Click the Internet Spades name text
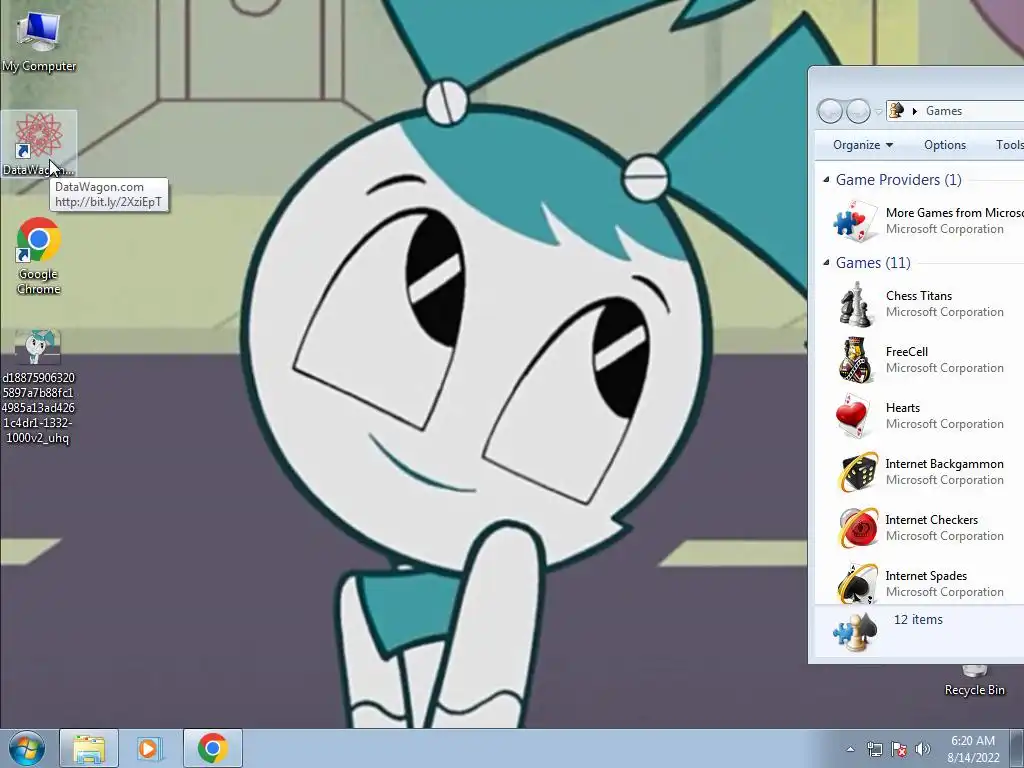 [x=926, y=576]
